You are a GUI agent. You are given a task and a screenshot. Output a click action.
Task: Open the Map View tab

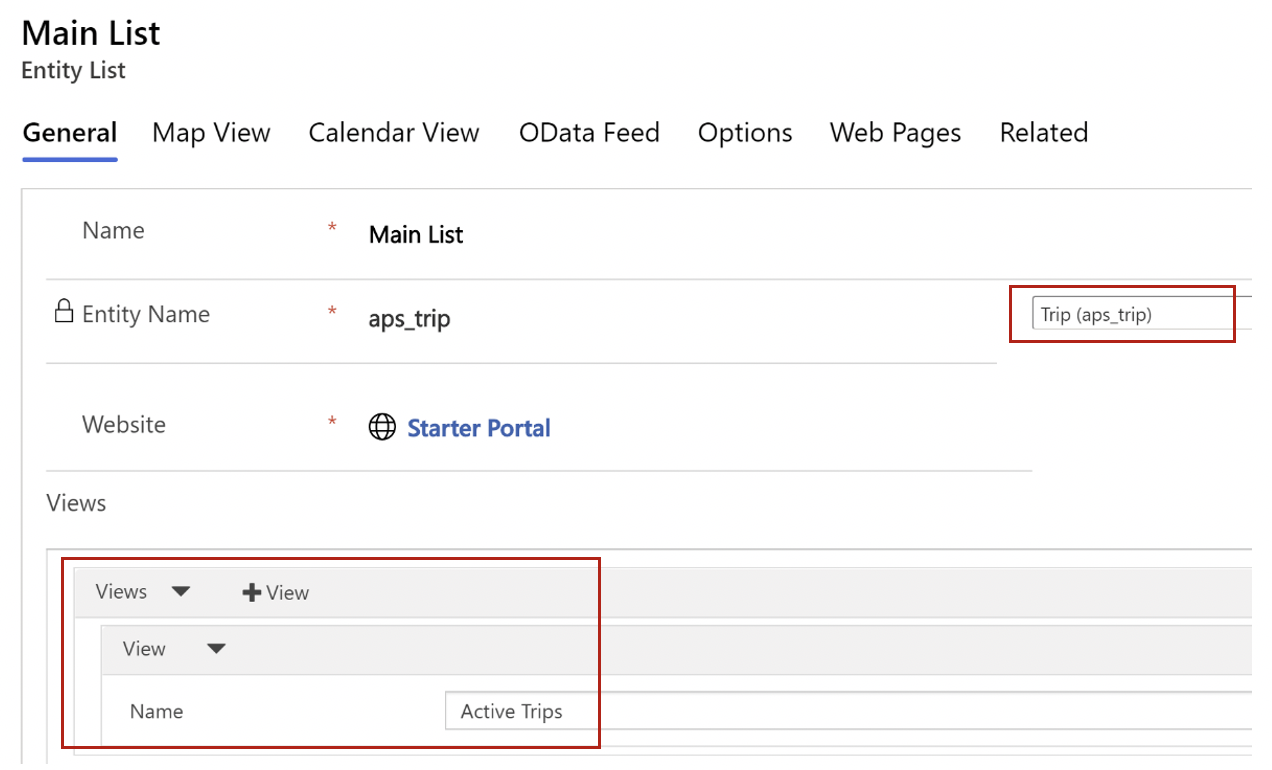pyautogui.click(x=211, y=133)
